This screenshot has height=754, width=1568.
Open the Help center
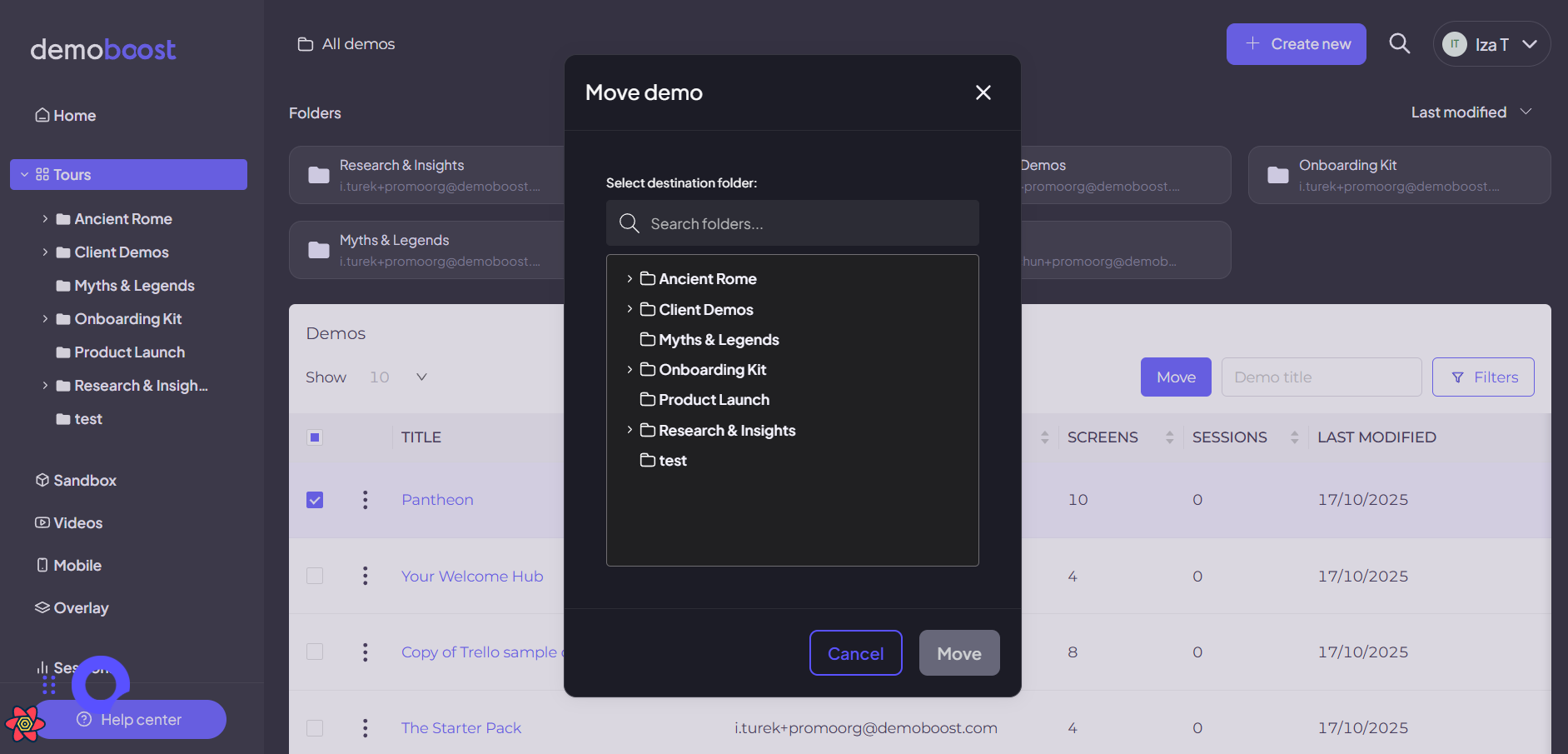tap(131, 720)
